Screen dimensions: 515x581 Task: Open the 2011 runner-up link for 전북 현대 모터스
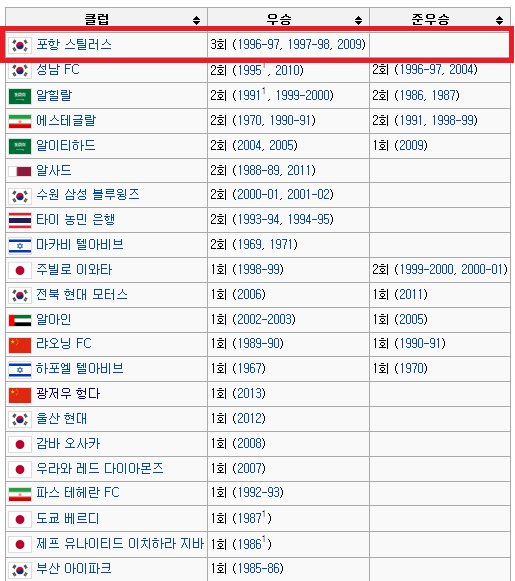click(x=411, y=294)
